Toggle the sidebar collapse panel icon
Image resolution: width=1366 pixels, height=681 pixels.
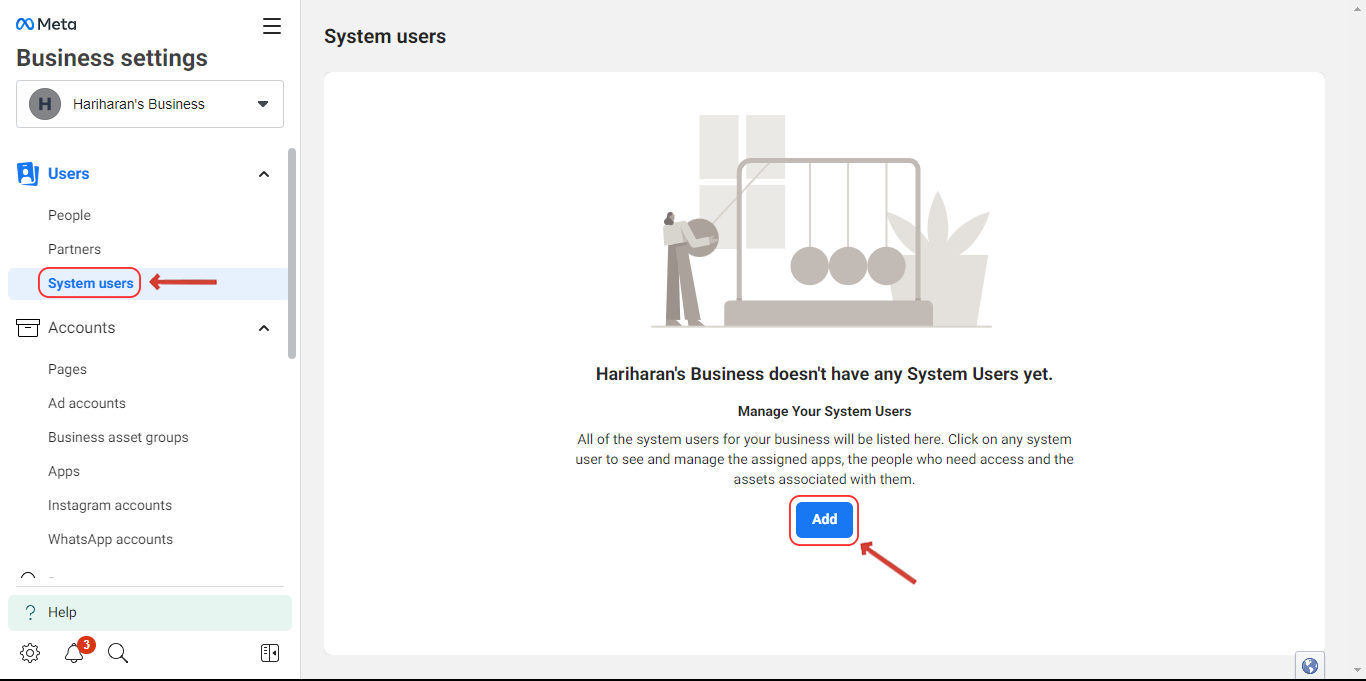[x=270, y=653]
